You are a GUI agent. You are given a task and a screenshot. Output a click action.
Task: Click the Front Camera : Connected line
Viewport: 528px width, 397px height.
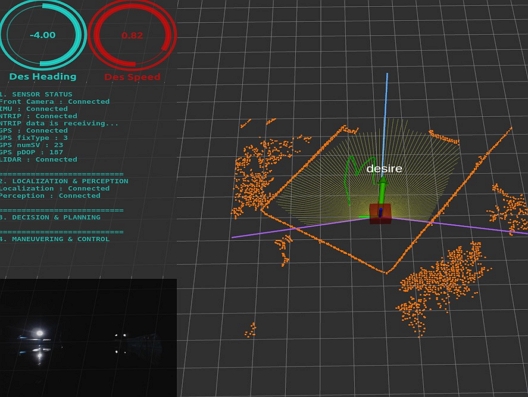(x=55, y=101)
